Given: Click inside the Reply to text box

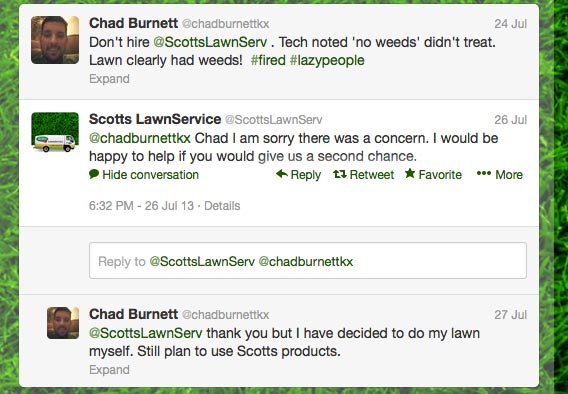Looking at the screenshot, I should click(x=308, y=260).
